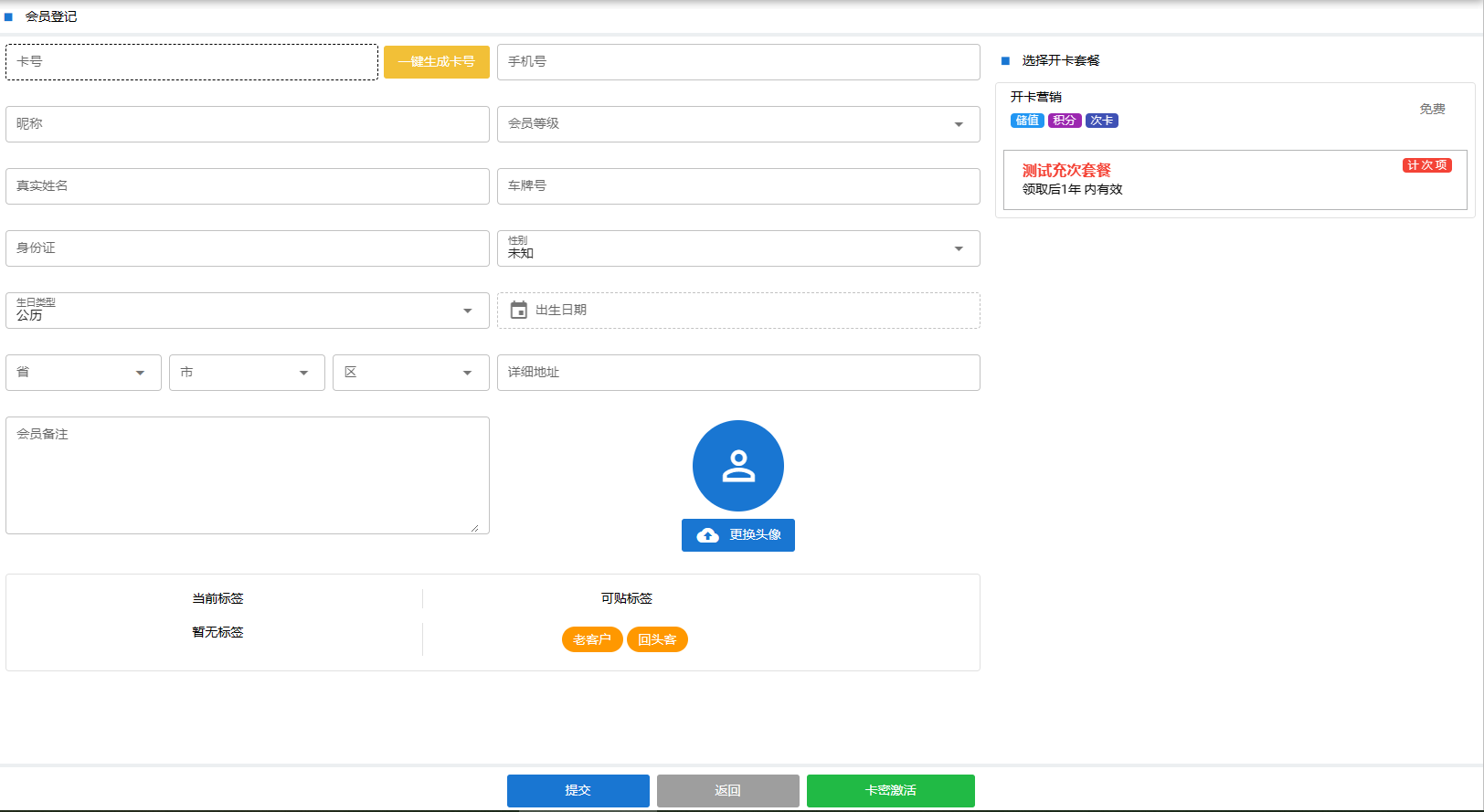
Task: Click into the 会员备注 textarea
Action: (x=248, y=476)
